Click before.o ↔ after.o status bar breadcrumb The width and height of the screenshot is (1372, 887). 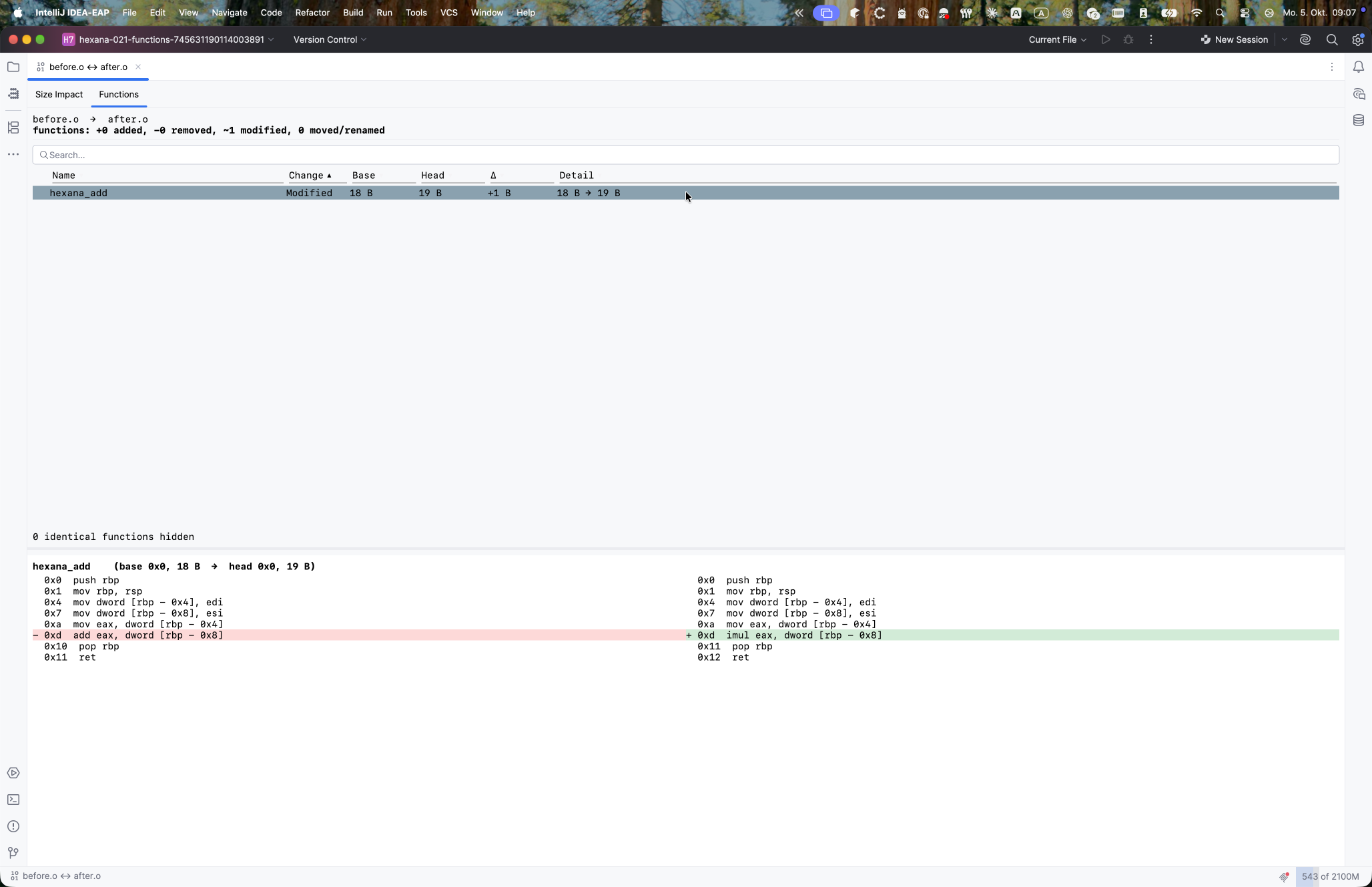(x=55, y=876)
